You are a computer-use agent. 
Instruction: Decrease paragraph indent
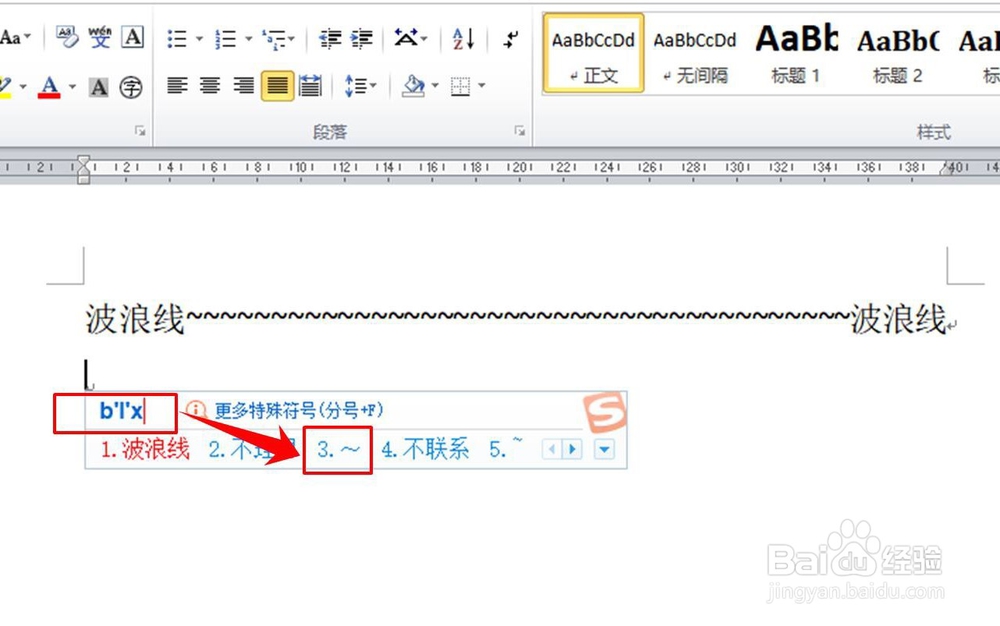[330, 39]
